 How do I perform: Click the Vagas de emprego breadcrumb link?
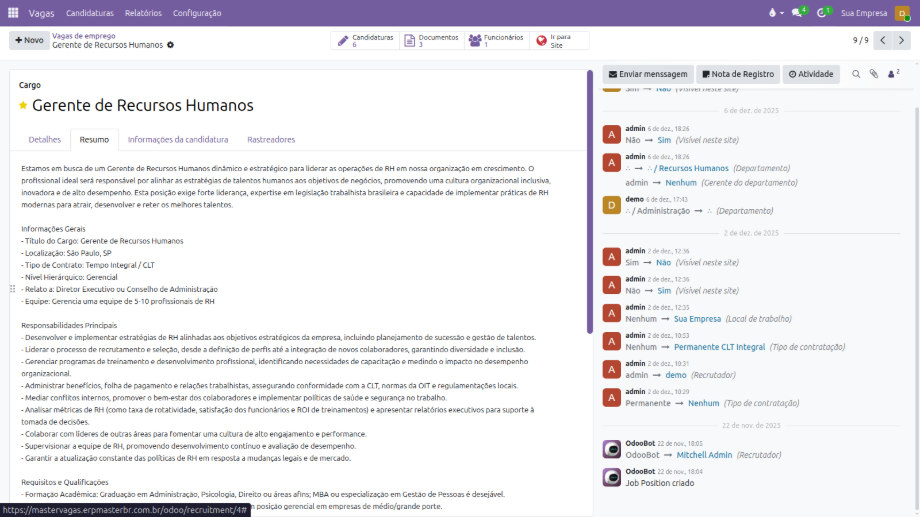[83, 35]
